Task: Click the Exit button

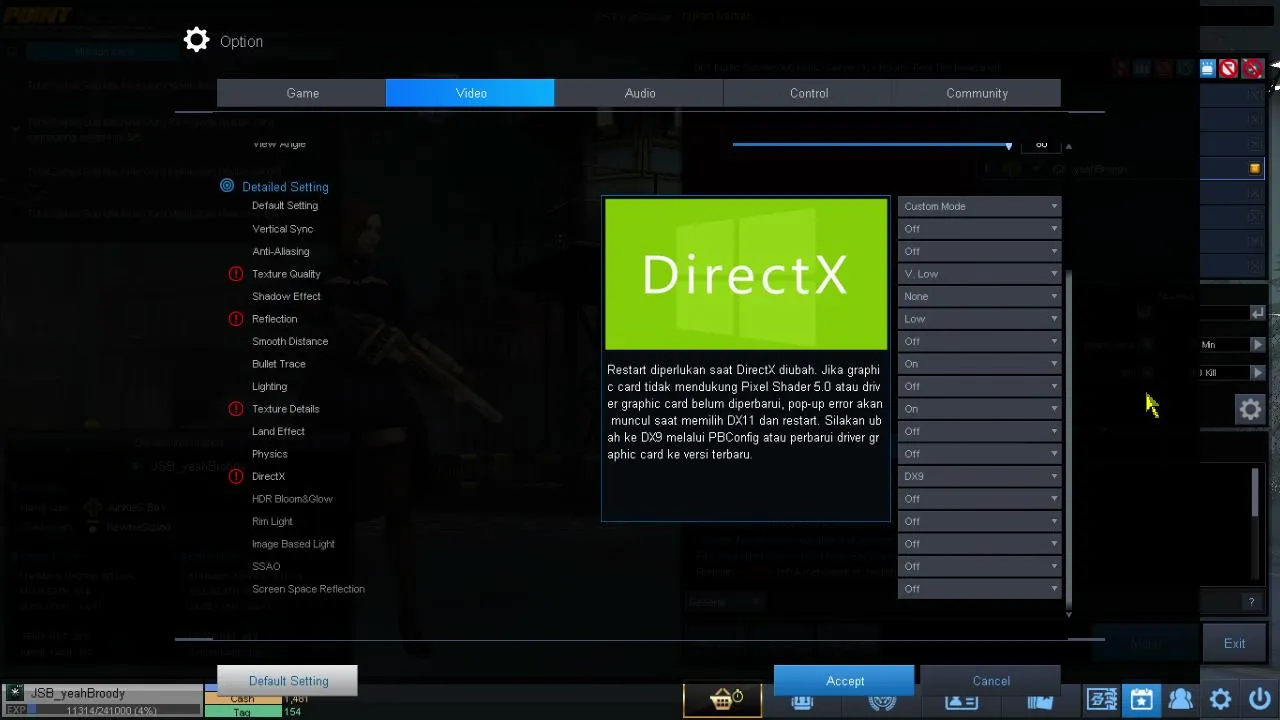Action: (1234, 643)
